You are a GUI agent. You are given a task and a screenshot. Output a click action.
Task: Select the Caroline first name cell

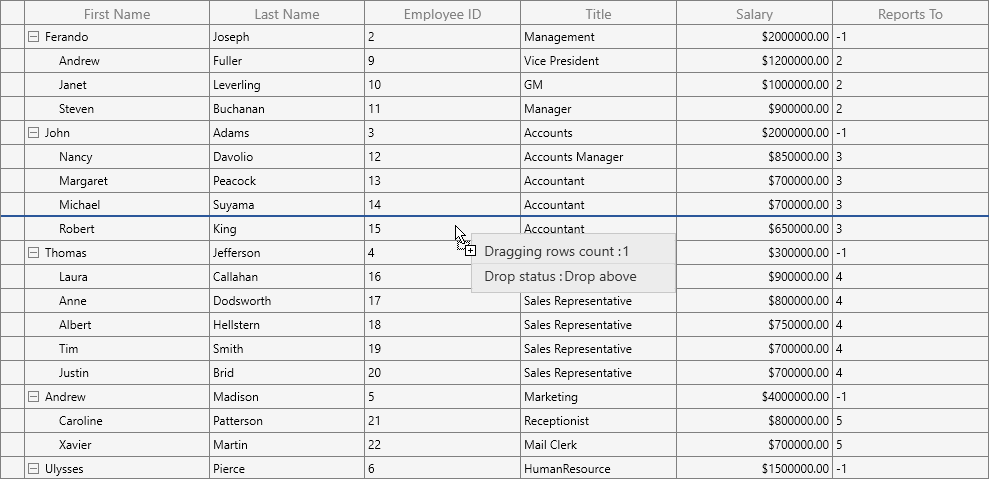(117, 421)
